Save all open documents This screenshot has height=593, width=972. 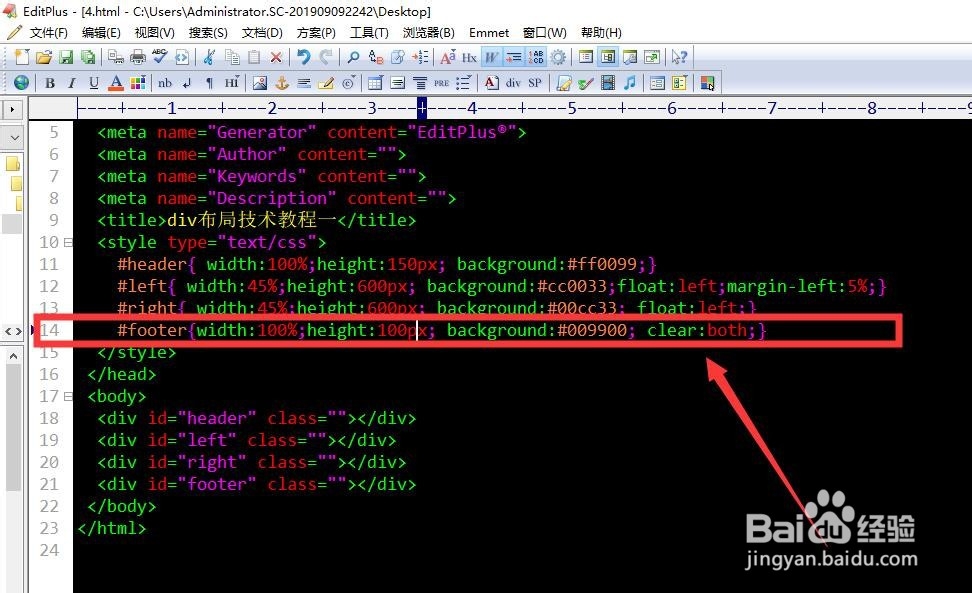pos(88,58)
